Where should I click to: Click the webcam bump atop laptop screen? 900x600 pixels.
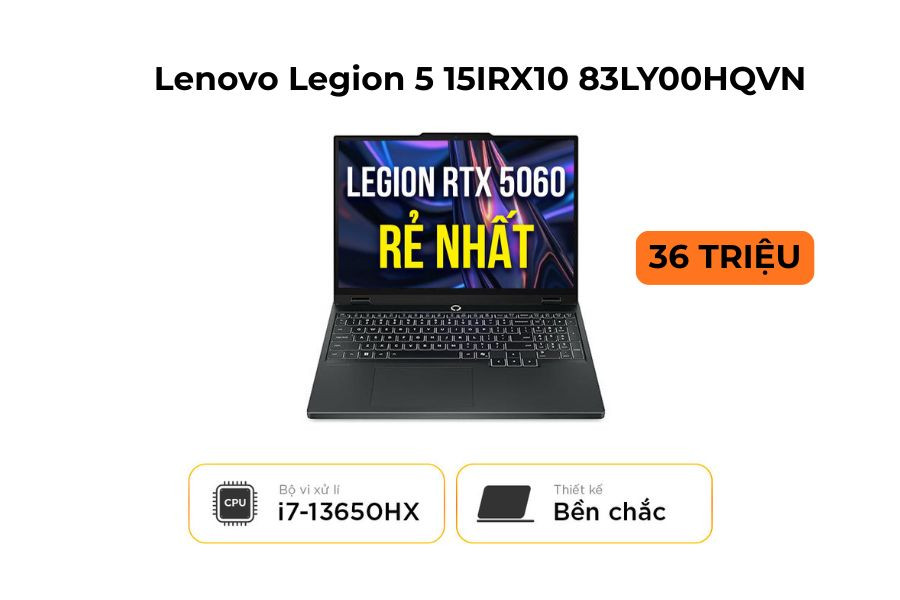[456, 134]
